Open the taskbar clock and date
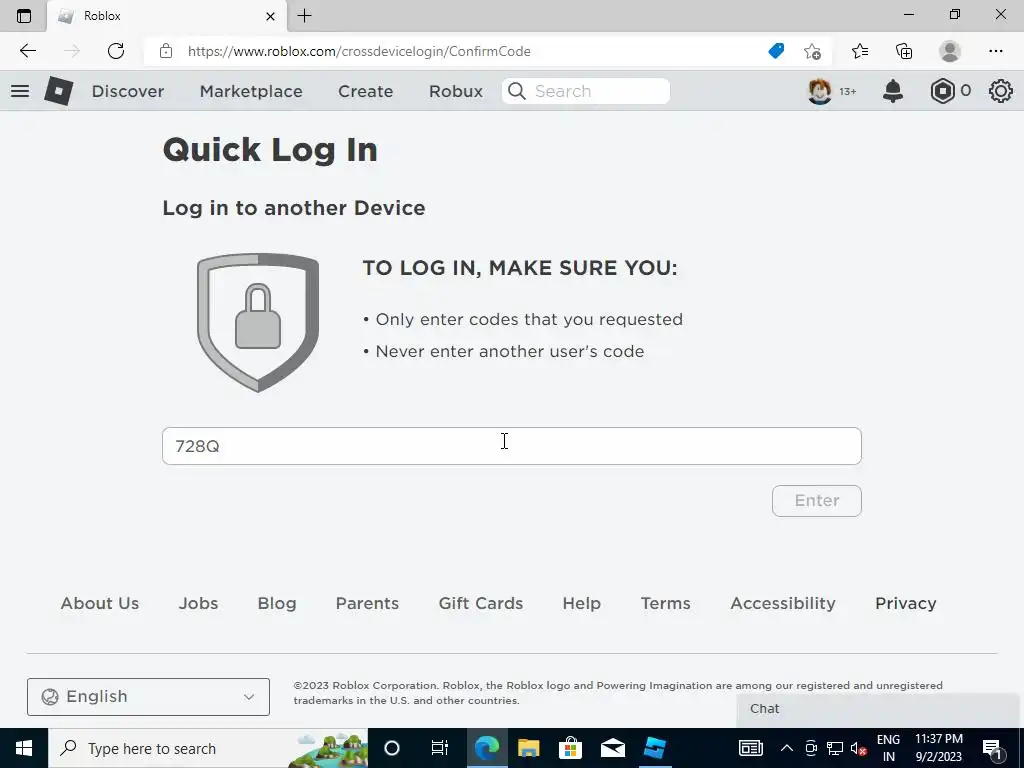This screenshot has width=1024, height=768. pyautogui.click(x=938, y=748)
